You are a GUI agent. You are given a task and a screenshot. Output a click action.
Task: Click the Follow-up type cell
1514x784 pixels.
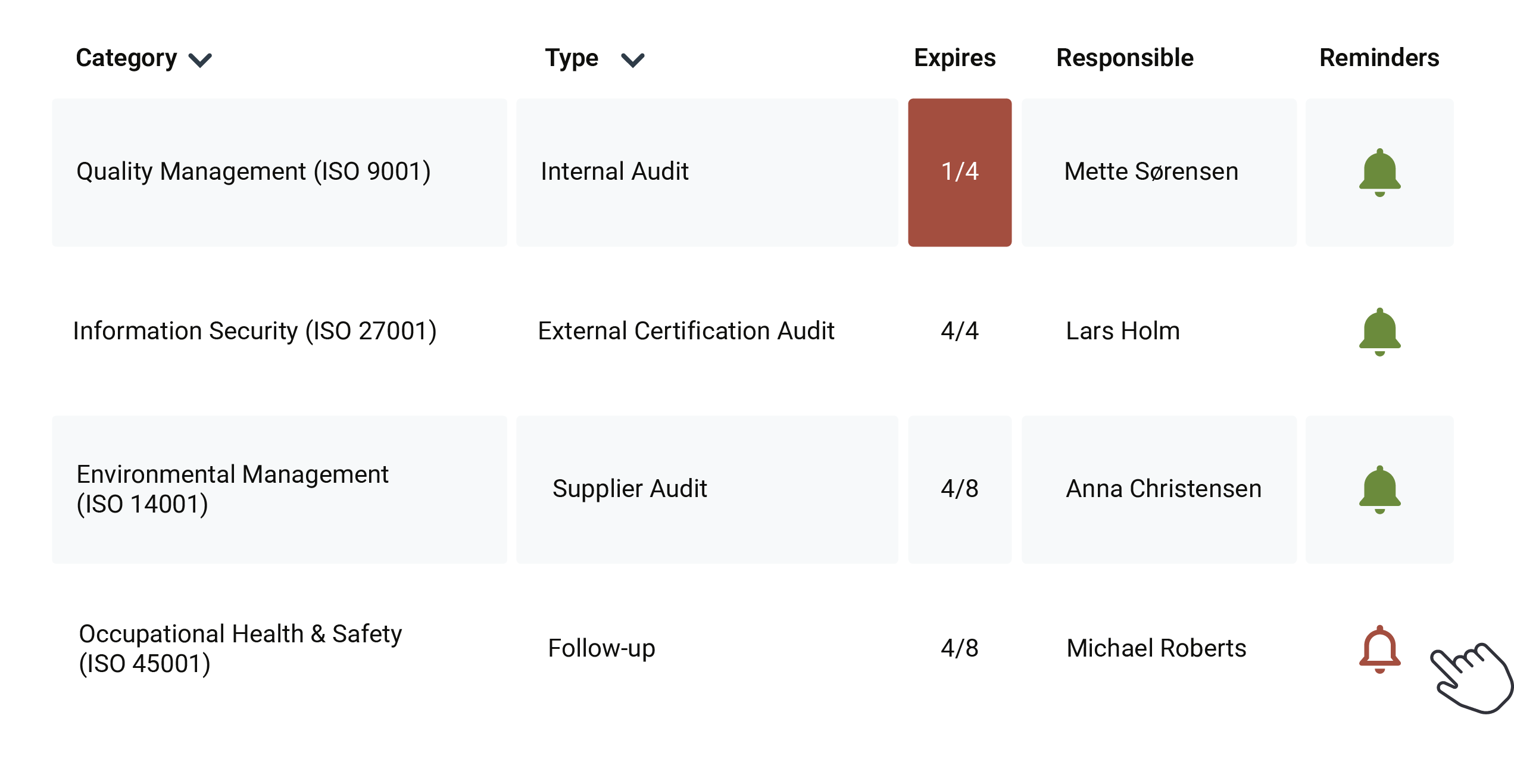[x=601, y=648]
